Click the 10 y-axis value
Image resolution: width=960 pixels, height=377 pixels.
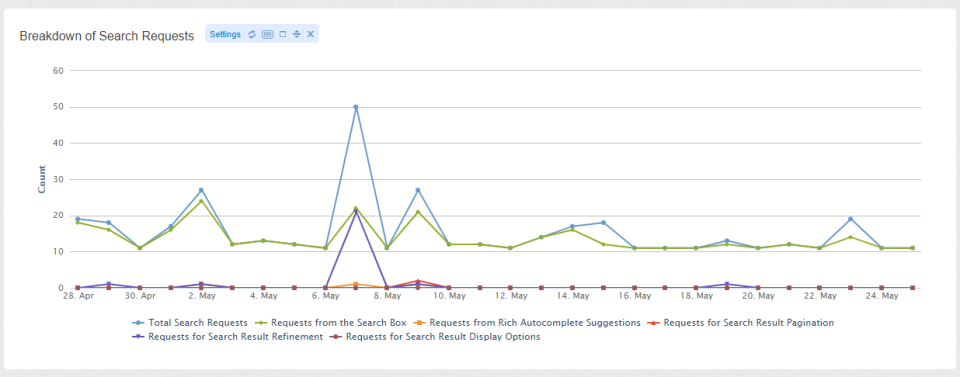tap(59, 252)
